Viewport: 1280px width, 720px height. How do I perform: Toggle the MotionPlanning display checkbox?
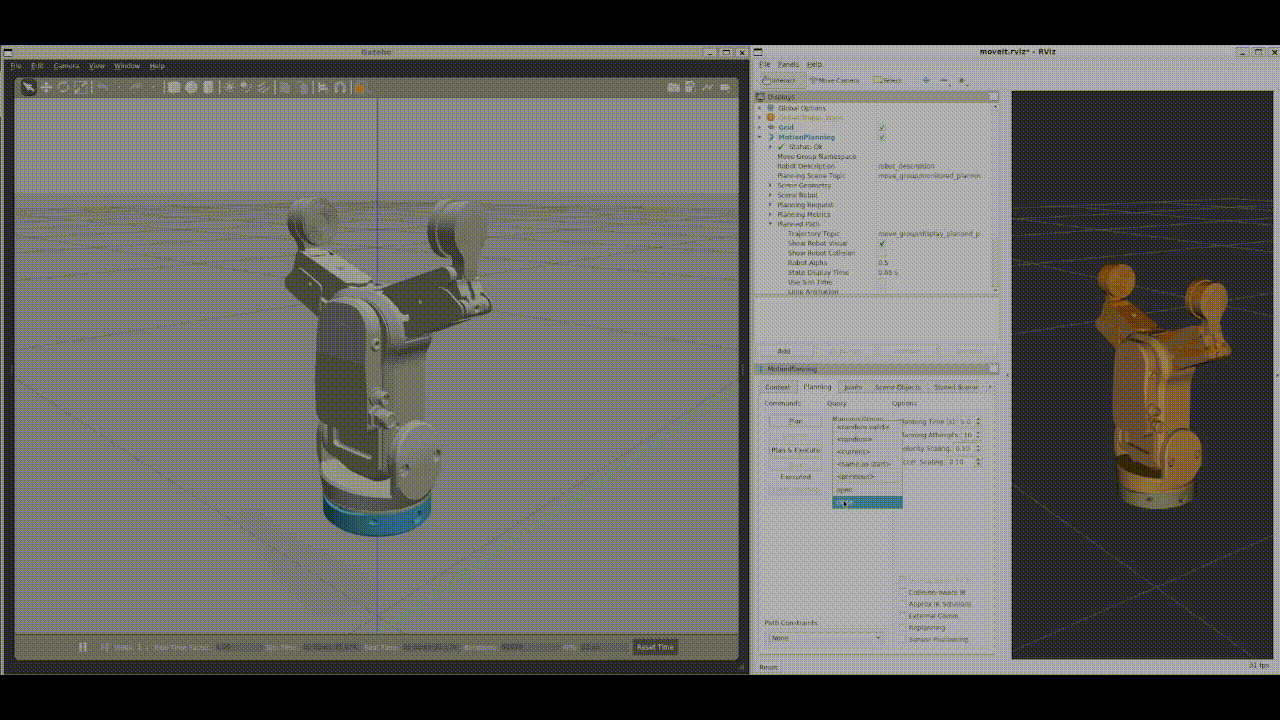[x=881, y=137]
